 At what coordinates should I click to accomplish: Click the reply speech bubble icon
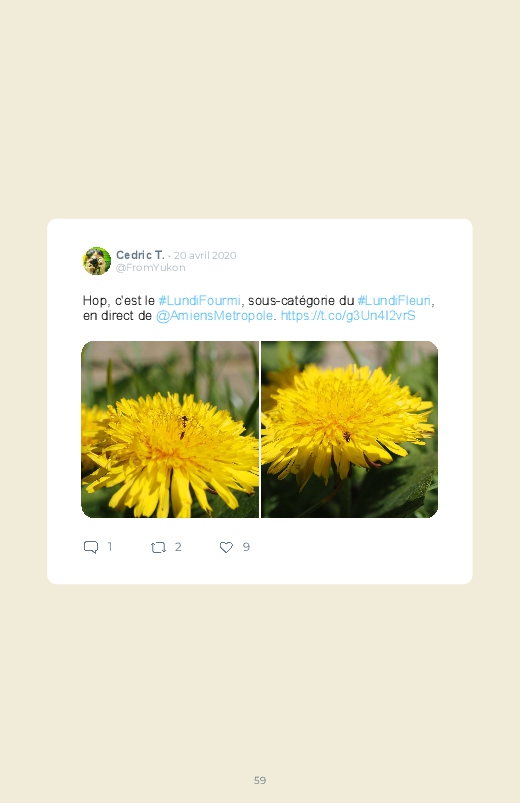[x=91, y=547]
